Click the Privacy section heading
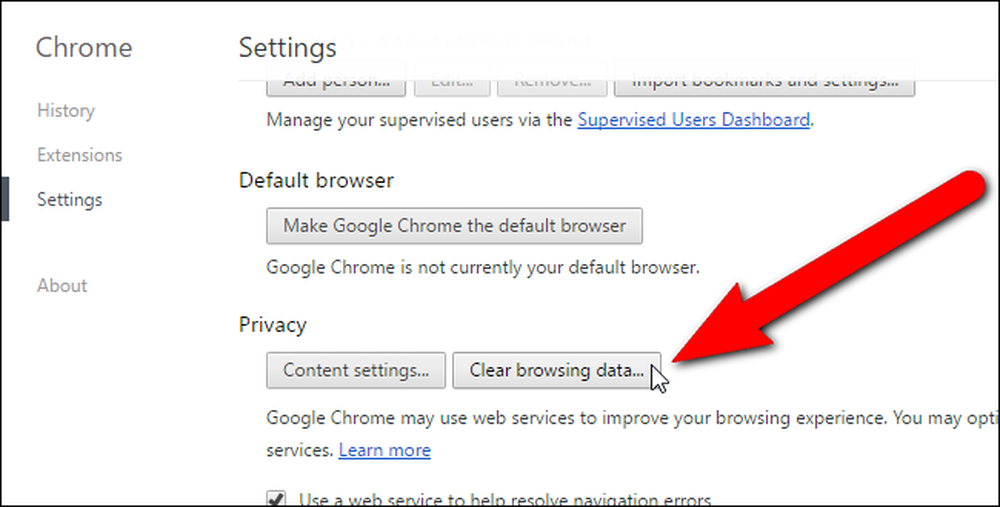Image resolution: width=1000 pixels, height=507 pixels. point(272,325)
